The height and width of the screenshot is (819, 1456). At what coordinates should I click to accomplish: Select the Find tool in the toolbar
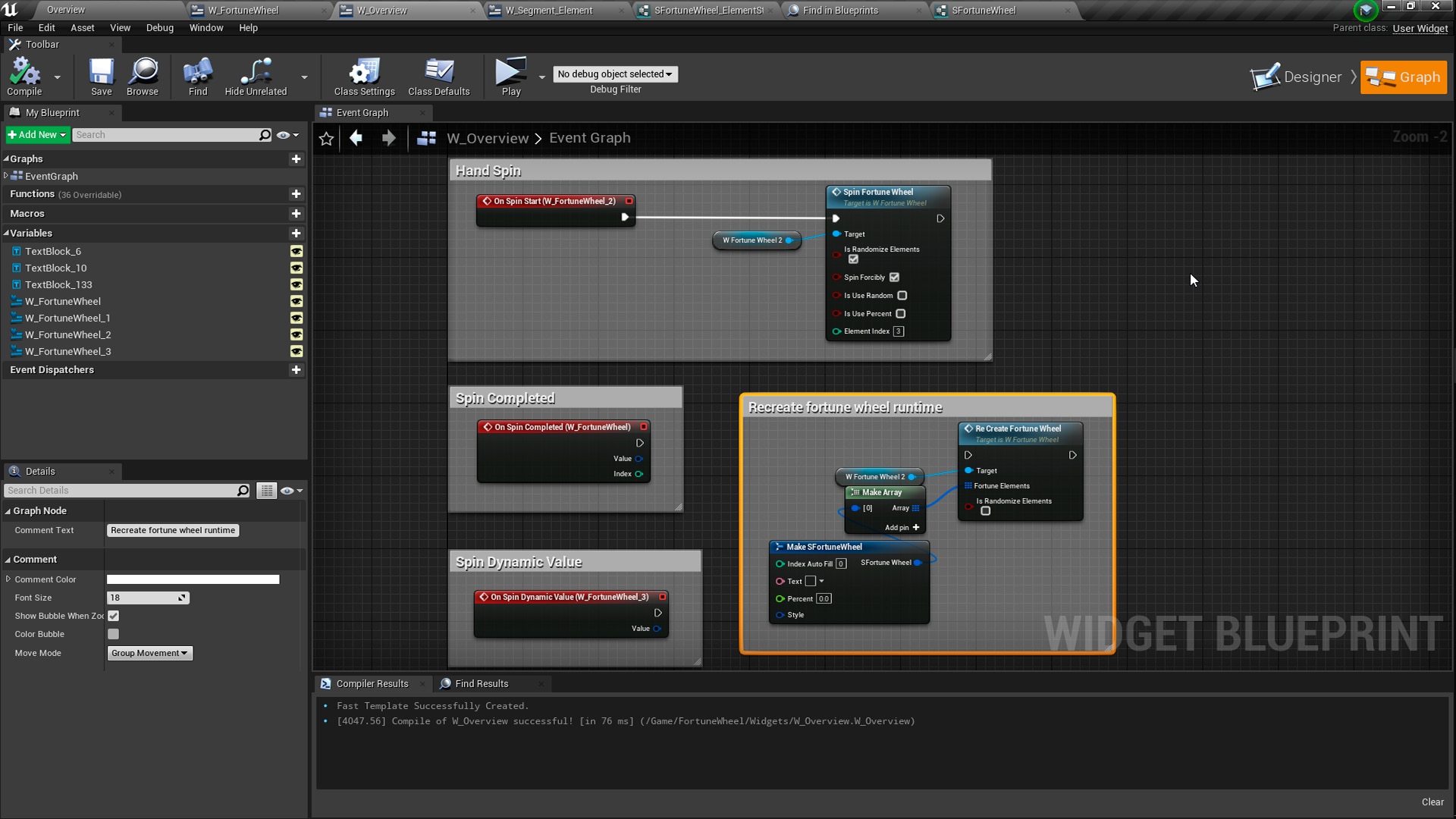[197, 76]
